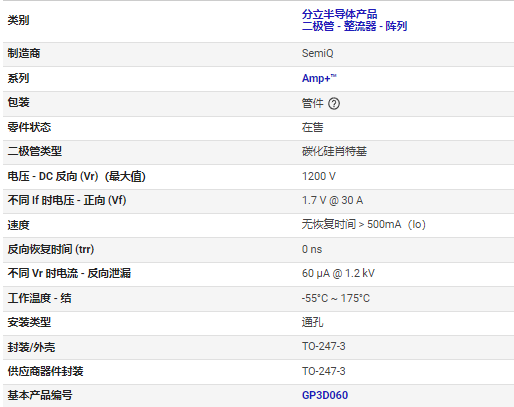Image resolution: width=514 pixels, height=407 pixels.
Task: Click the -55°C ~ 175°C temperature value
Action: [336, 298]
